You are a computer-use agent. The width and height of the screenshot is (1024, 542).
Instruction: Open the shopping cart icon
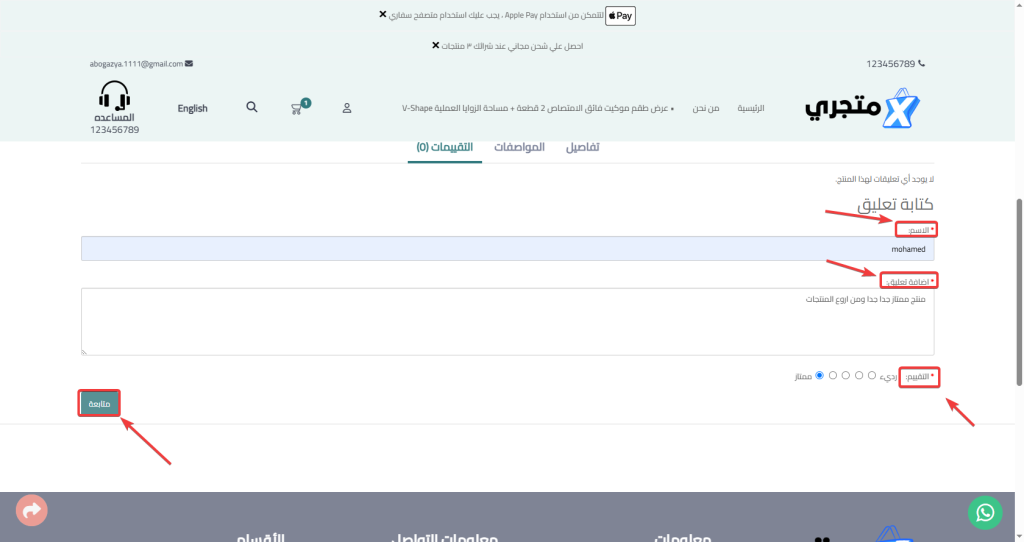(x=297, y=108)
